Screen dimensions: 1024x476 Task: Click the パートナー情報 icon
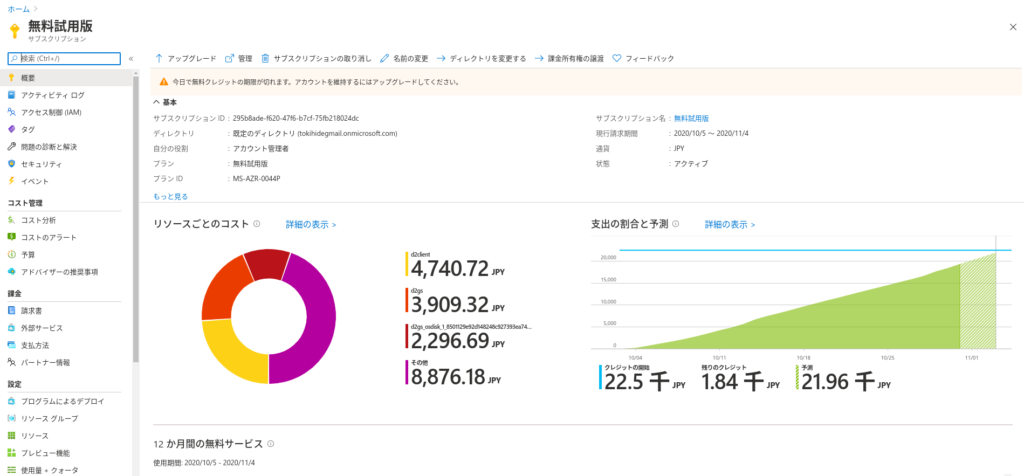coord(12,362)
